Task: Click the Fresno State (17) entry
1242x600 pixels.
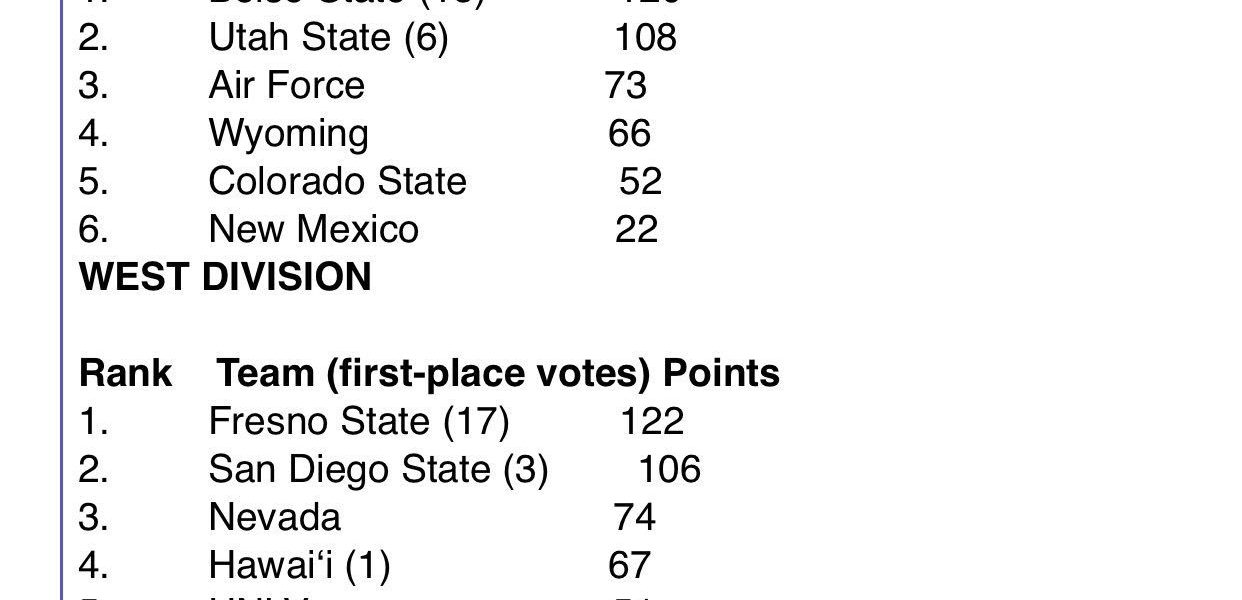Action: [359, 422]
